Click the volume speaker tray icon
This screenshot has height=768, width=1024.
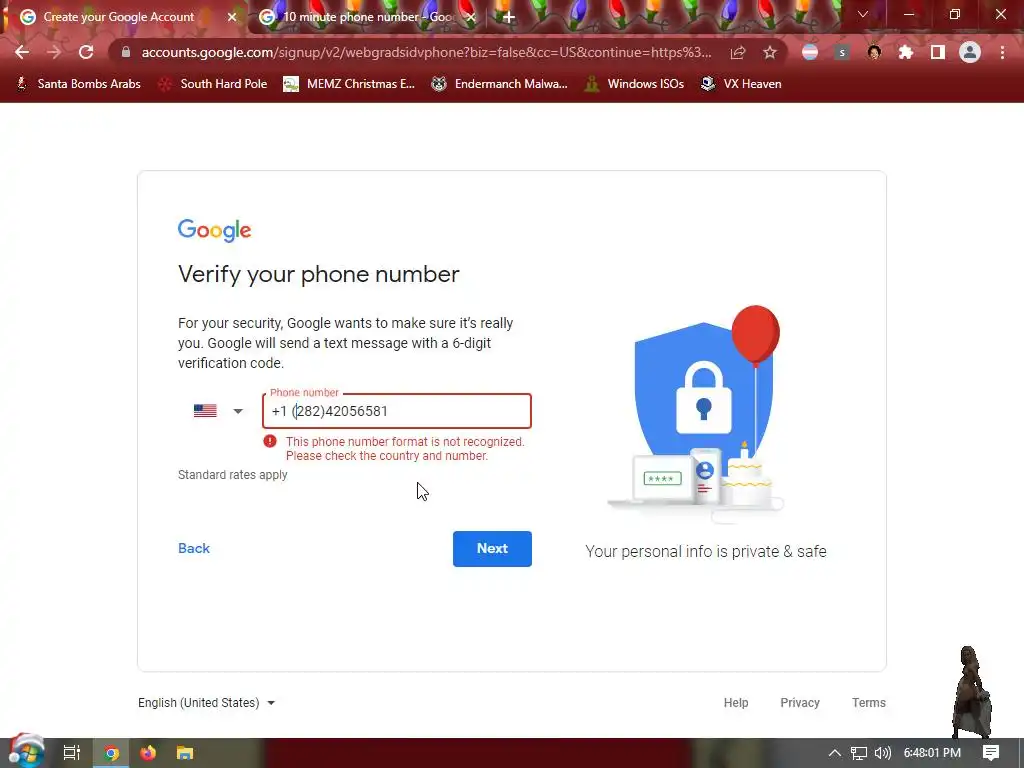(883, 753)
